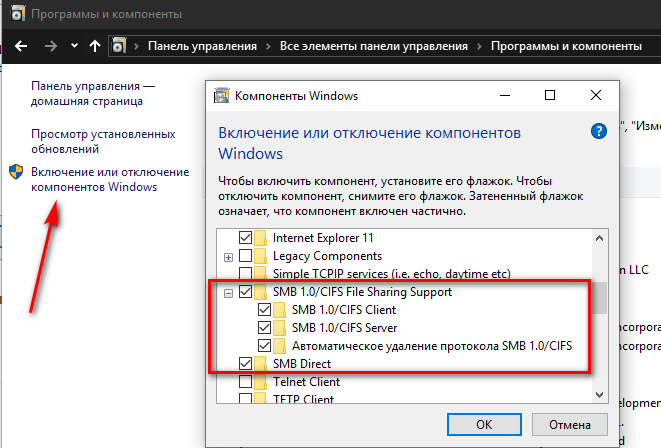Open help with the blue question mark
The height and width of the screenshot is (448, 661).
pos(599,131)
